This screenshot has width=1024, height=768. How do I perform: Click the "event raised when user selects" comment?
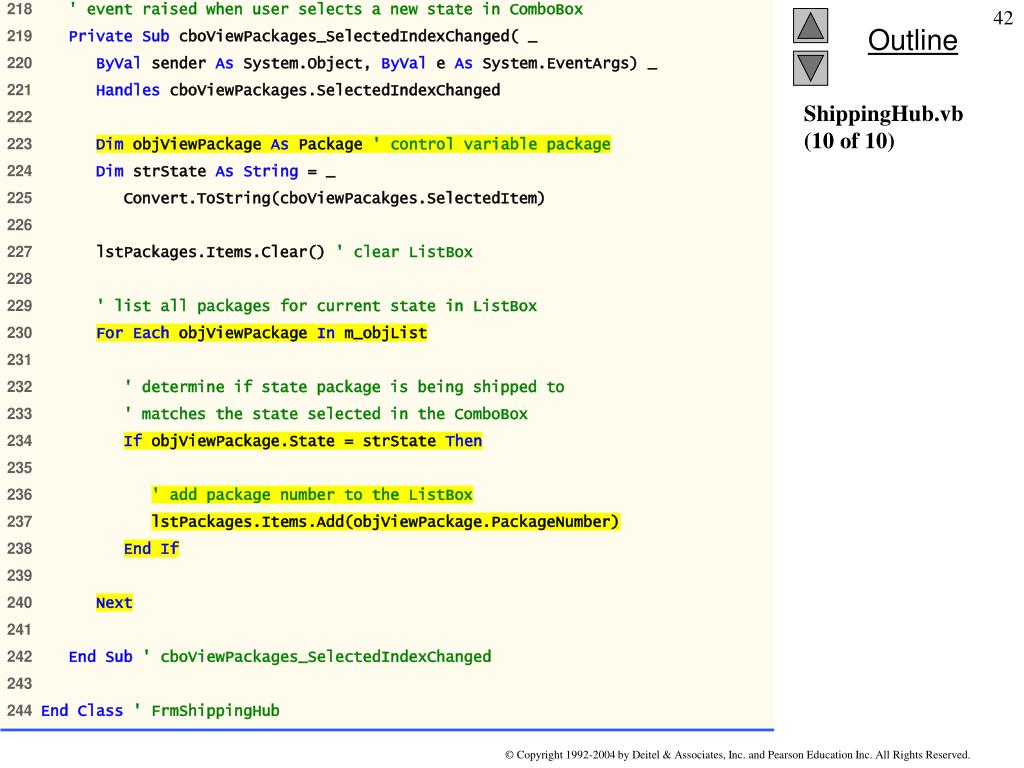pos(326,9)
